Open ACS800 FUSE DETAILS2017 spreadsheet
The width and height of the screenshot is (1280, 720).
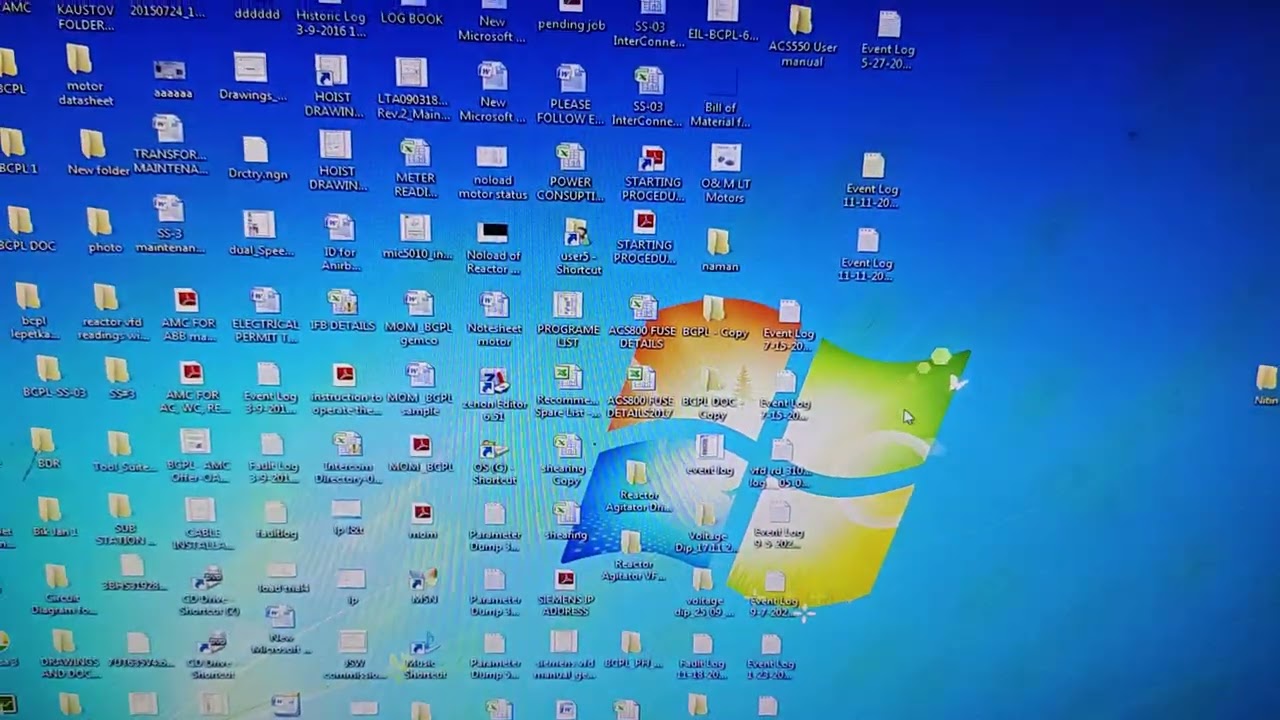coord(640,393)
